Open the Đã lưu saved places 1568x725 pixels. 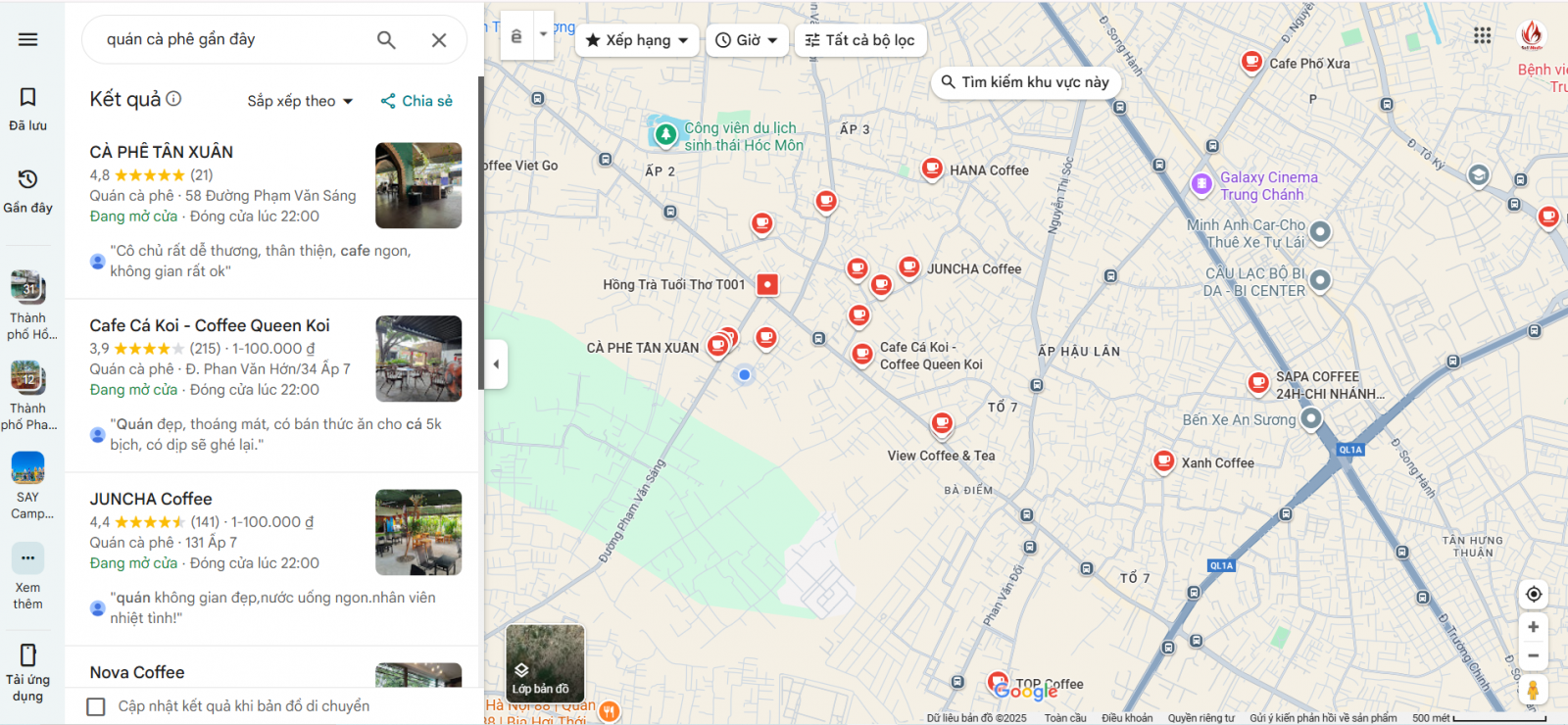click(x=27, y=109)
